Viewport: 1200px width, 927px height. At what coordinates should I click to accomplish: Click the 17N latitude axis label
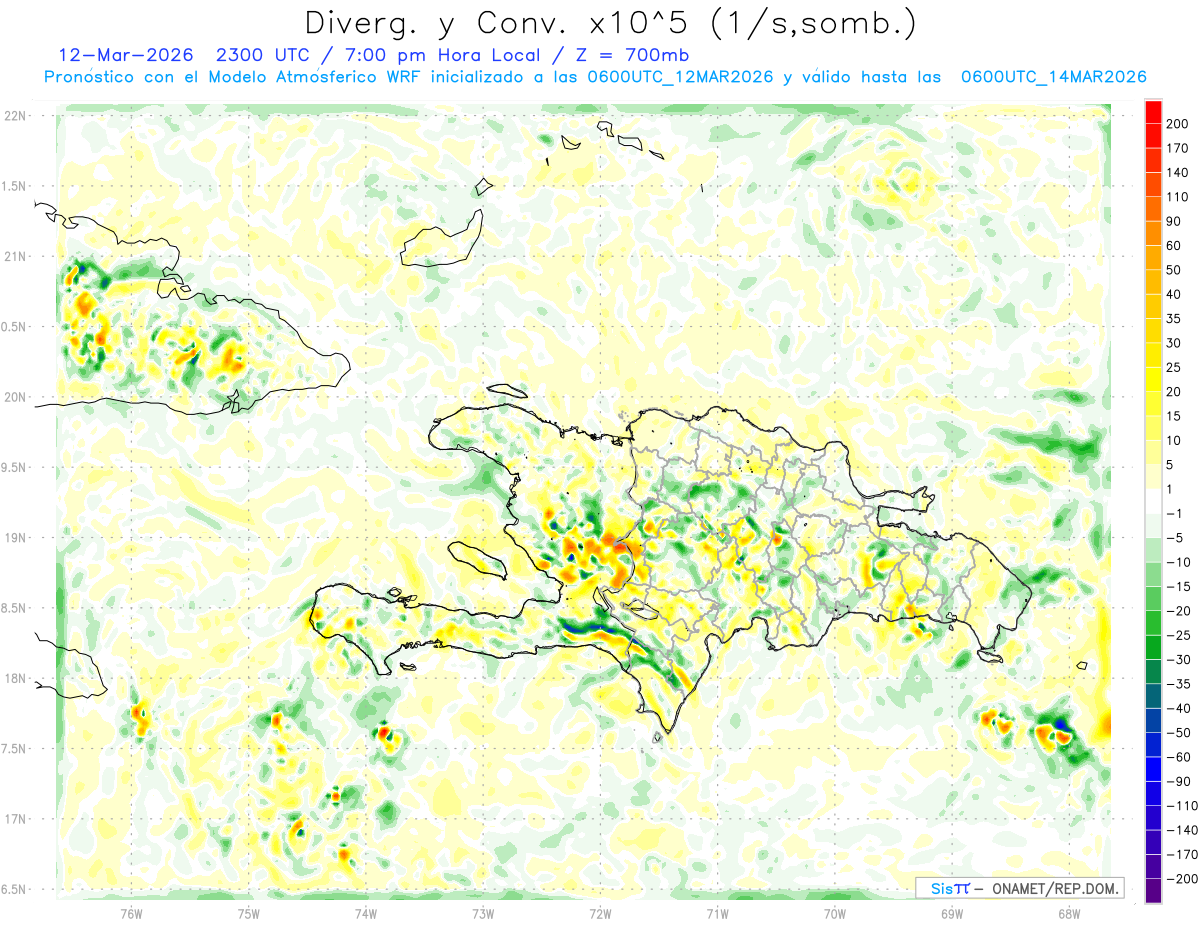15,819
